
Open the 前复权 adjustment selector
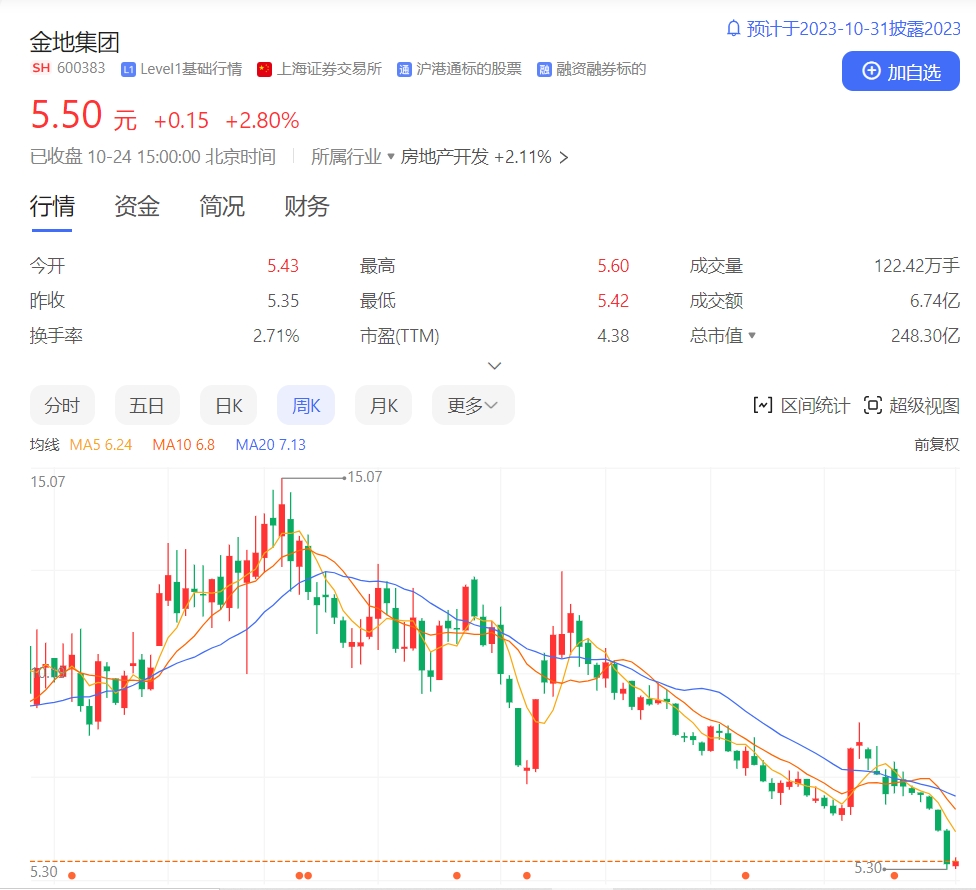937,444
